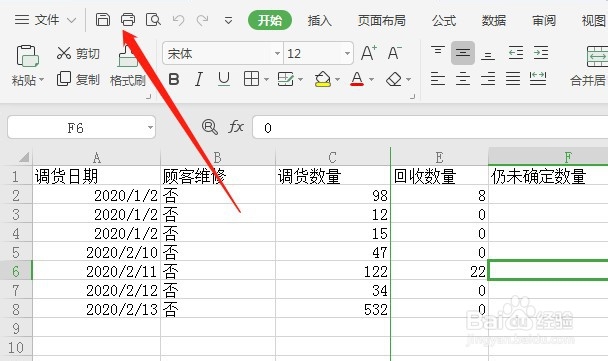Click cell containing 2020/2/11
The height and width of the screenshot is (361, 608).
click(x=97, y=271)
